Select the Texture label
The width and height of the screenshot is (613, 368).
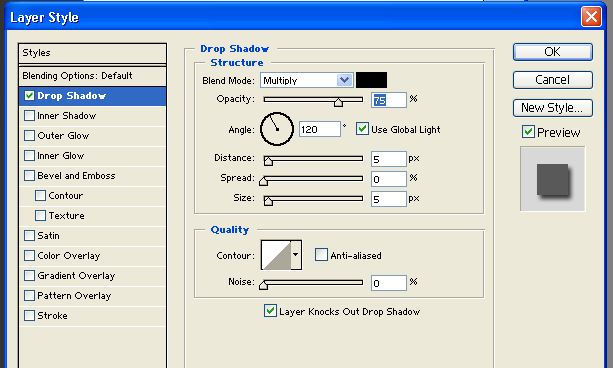point(66,215)
